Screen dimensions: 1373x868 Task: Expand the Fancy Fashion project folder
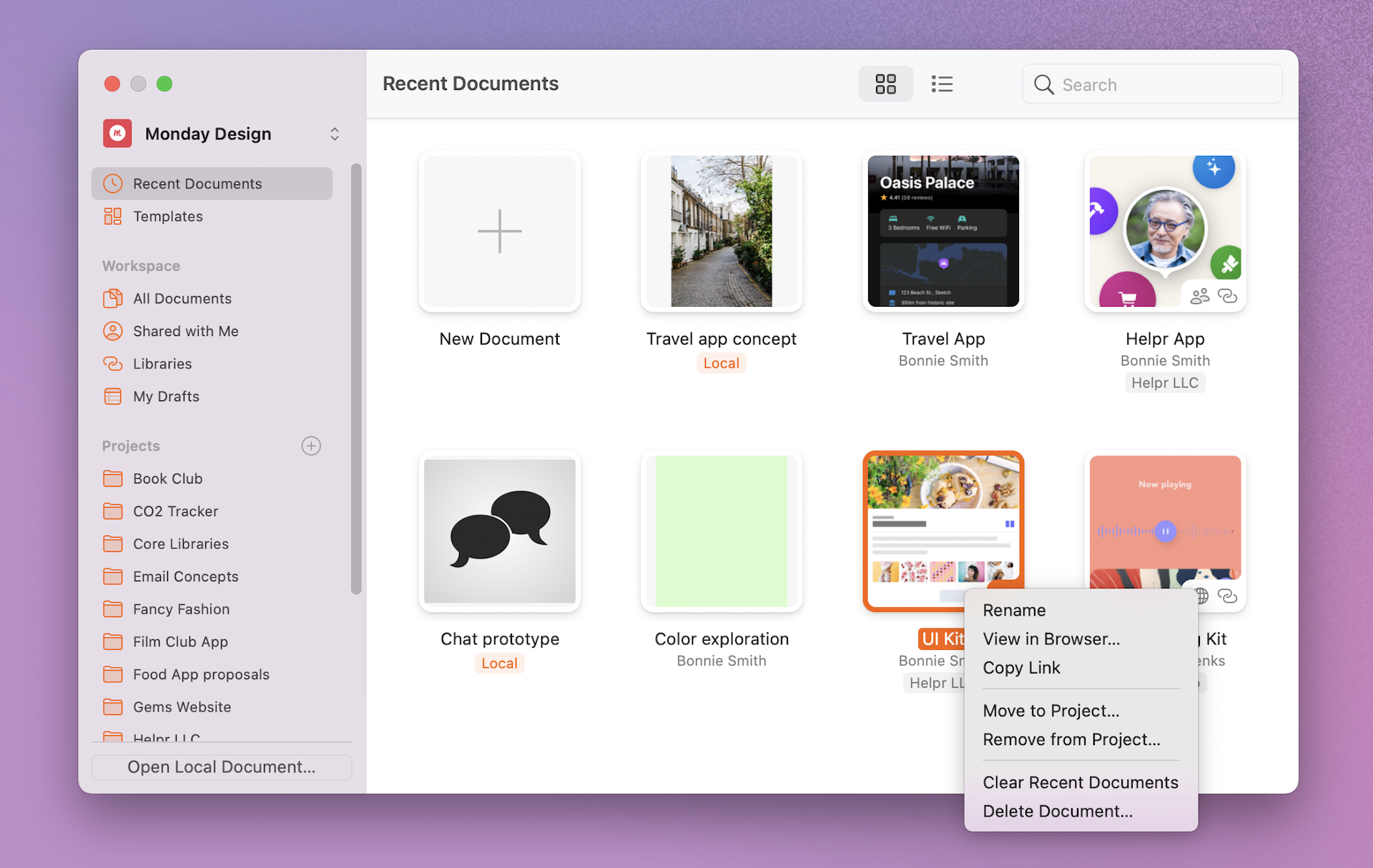point(181,608)
